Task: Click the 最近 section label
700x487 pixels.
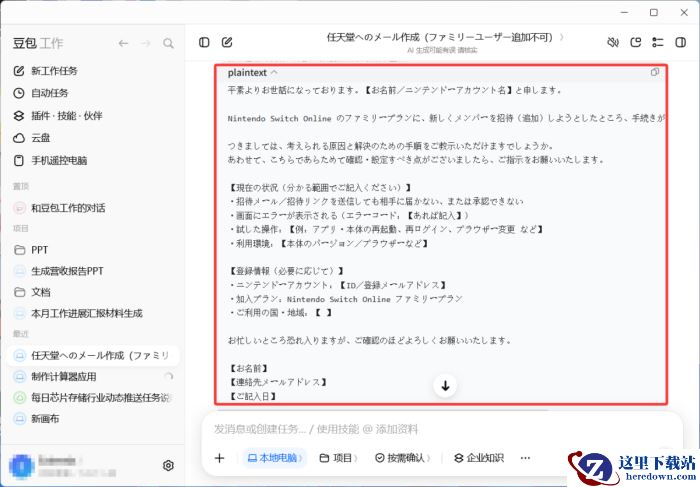Action: click(21, 334)
